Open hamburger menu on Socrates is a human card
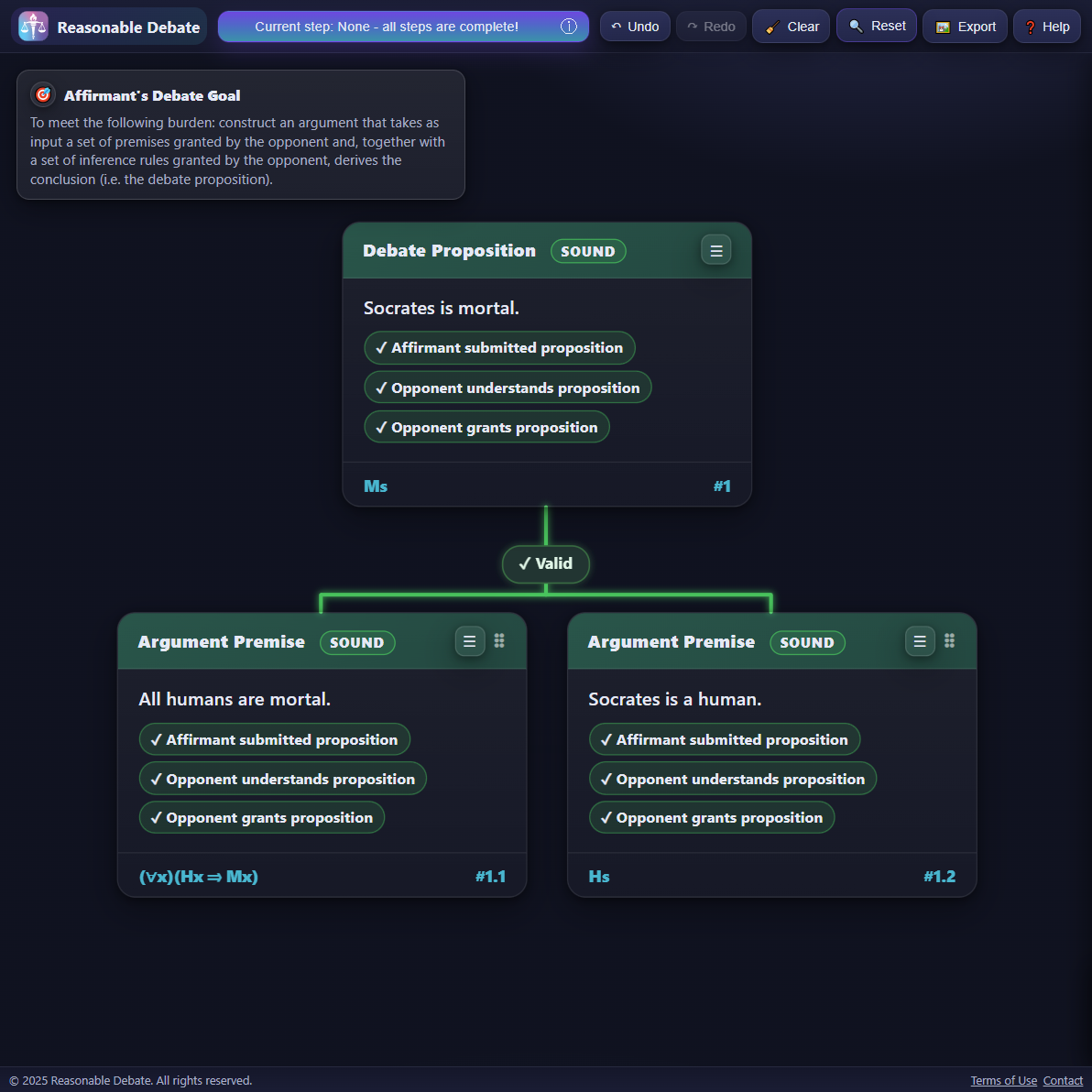This screenshot has width=1092, height=1092. tap(920, 641)
